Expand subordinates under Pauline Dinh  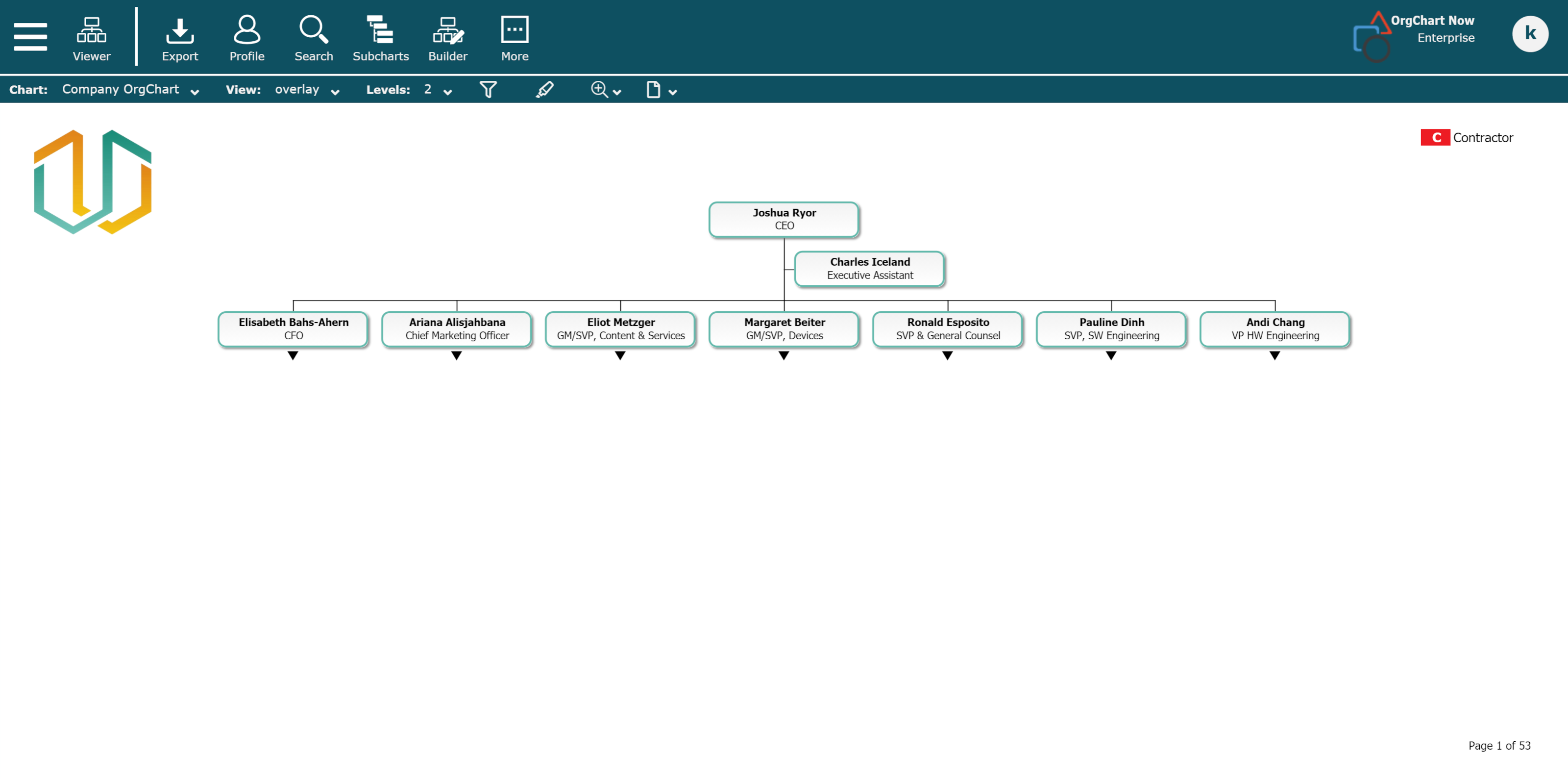click(x=1111, y=356)
